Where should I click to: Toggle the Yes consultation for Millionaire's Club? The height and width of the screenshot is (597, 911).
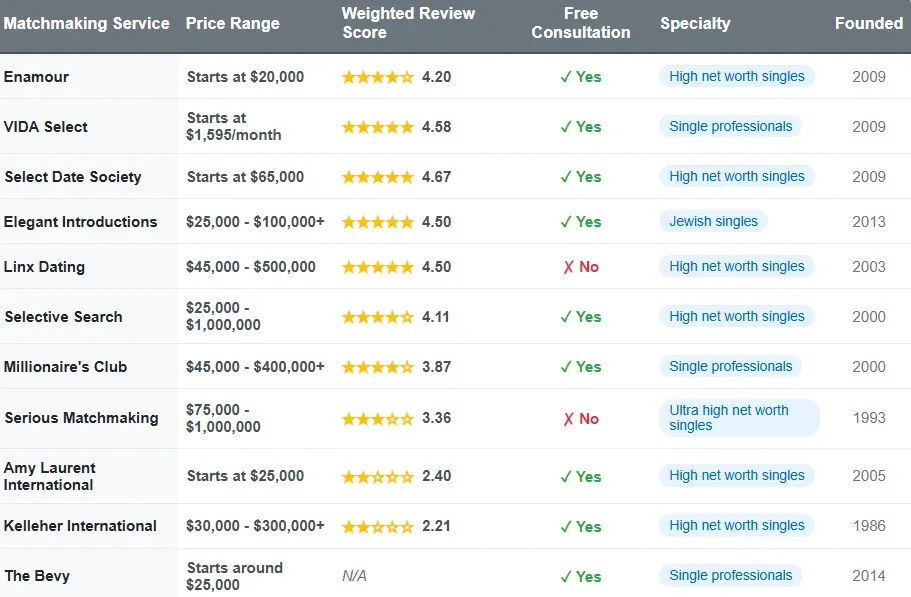coord(580,367)
